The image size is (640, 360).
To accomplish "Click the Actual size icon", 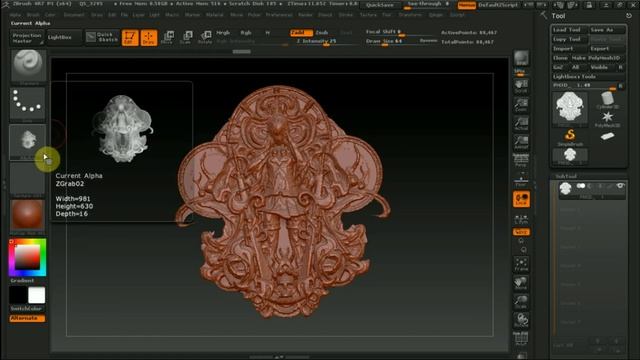I will coord(521,124).
